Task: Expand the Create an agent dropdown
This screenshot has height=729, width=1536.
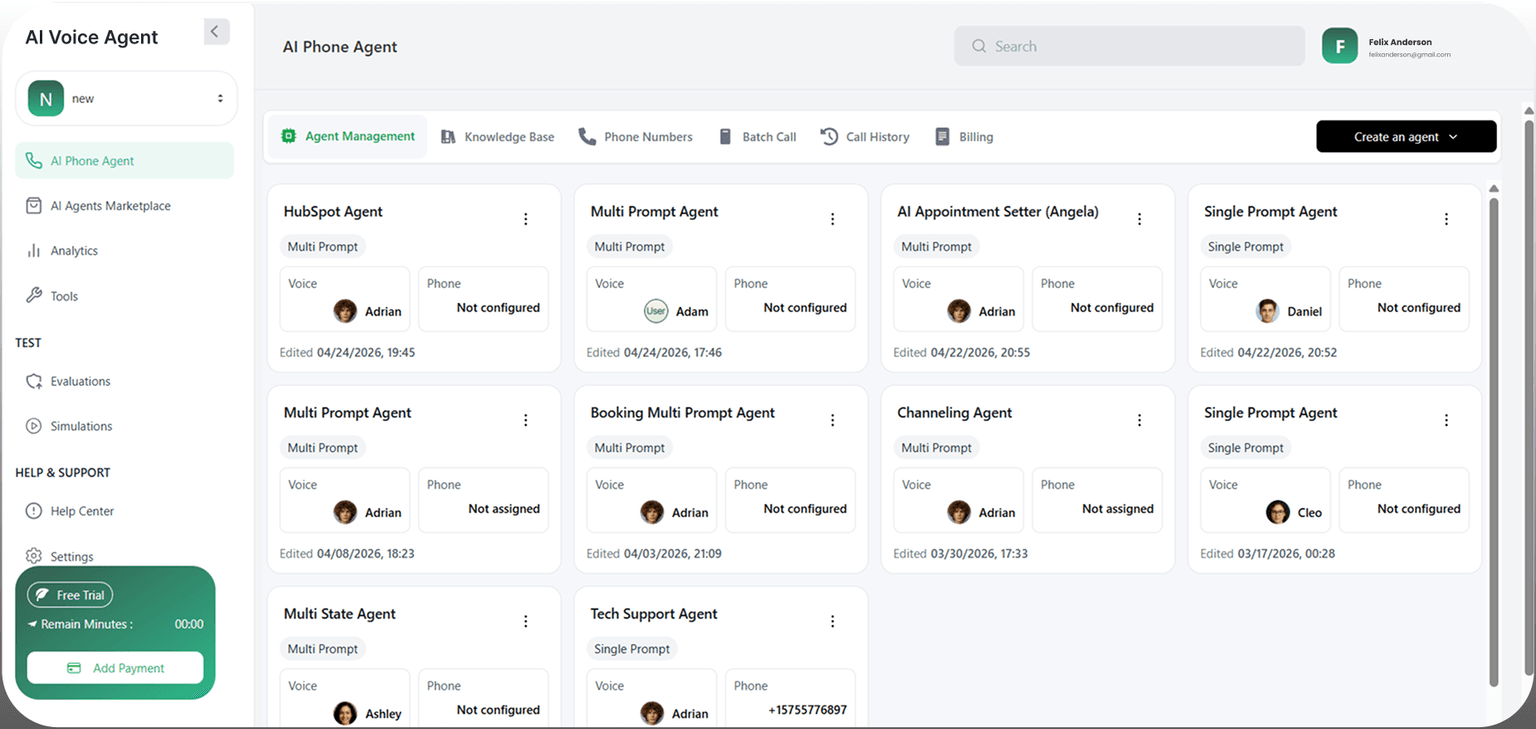Action: (x=1406, y=137)
